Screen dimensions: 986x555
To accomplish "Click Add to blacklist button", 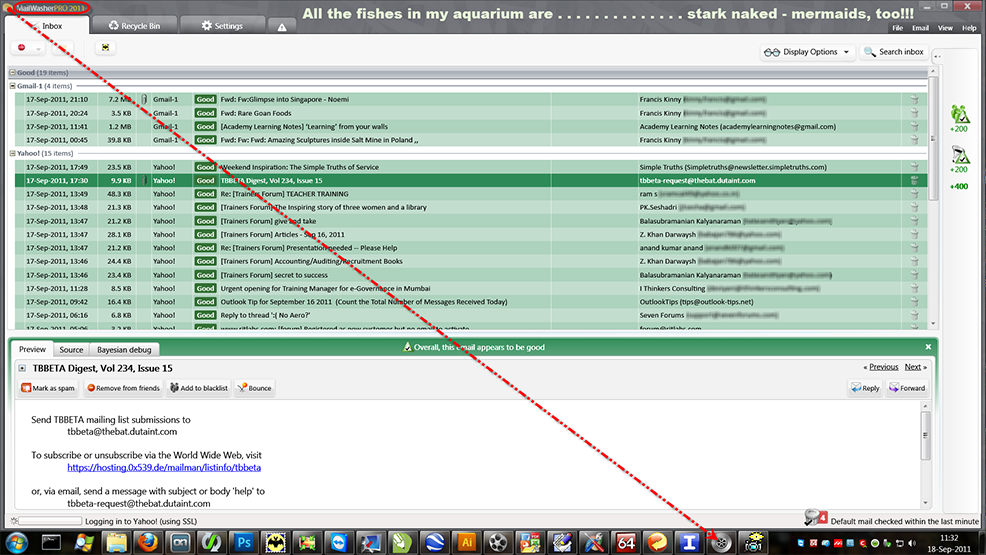I will [199, 388].
